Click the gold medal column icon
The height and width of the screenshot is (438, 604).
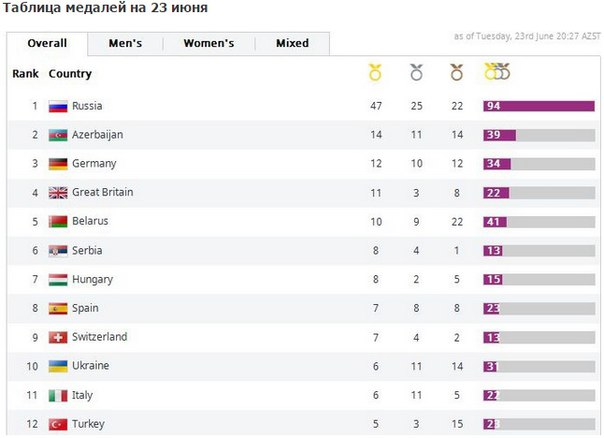(x=375, y=72)
